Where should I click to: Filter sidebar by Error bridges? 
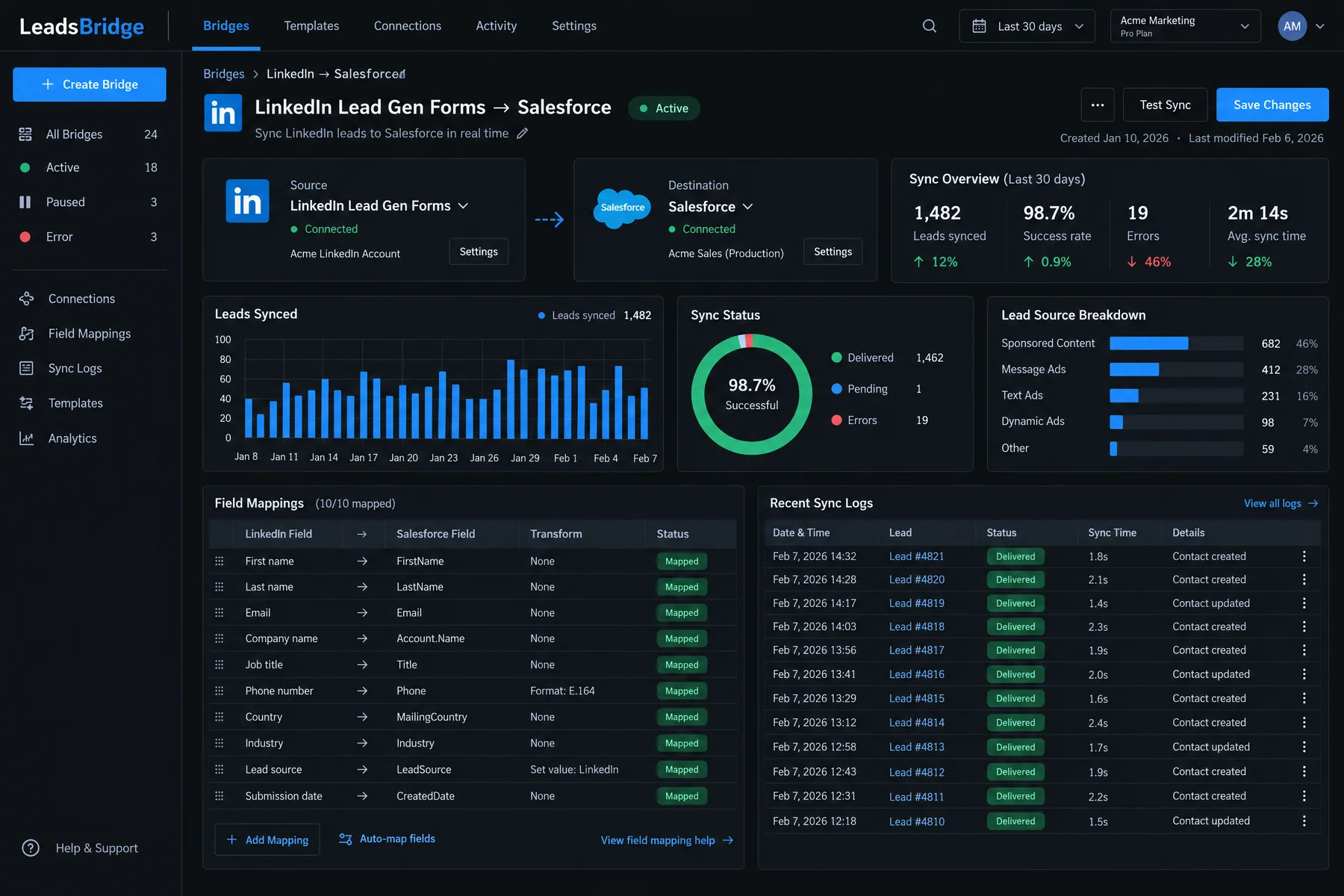click(x=89, y=237)
